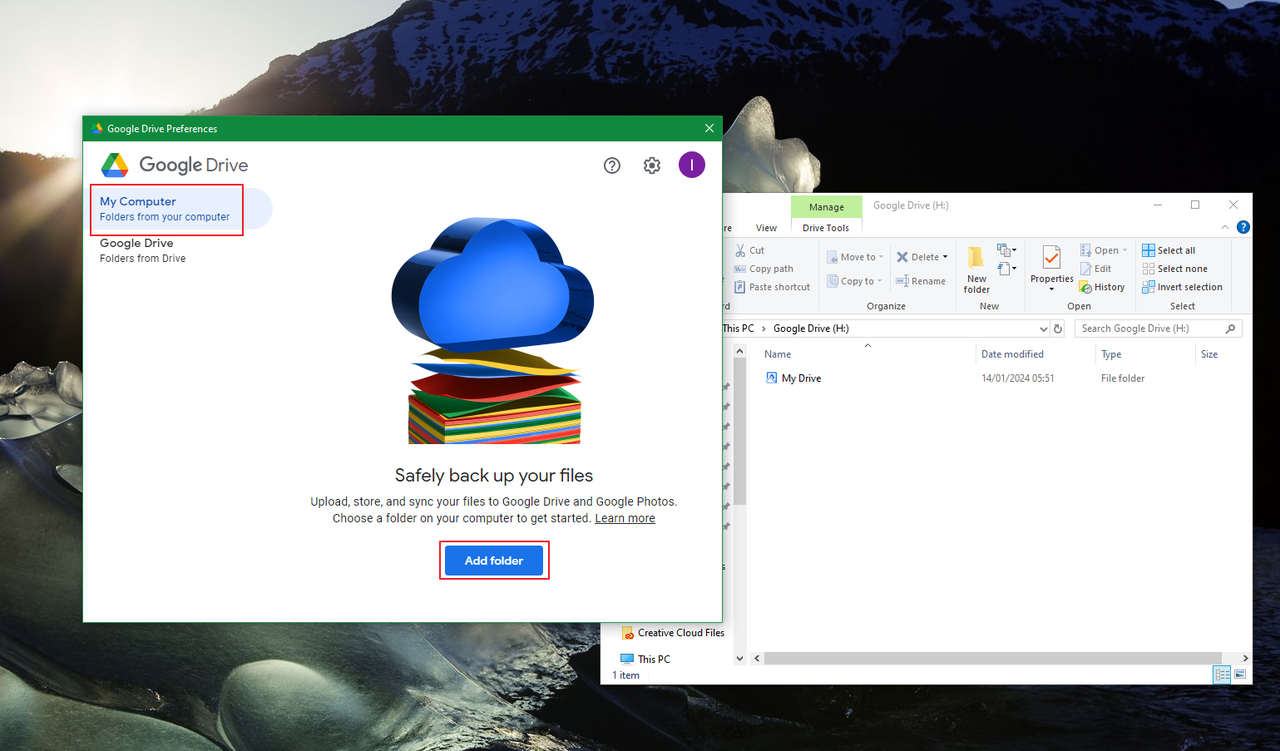Open the Manage Drive Tools tab
This screenshot has width=1280, height=751.
coord(826,227)
